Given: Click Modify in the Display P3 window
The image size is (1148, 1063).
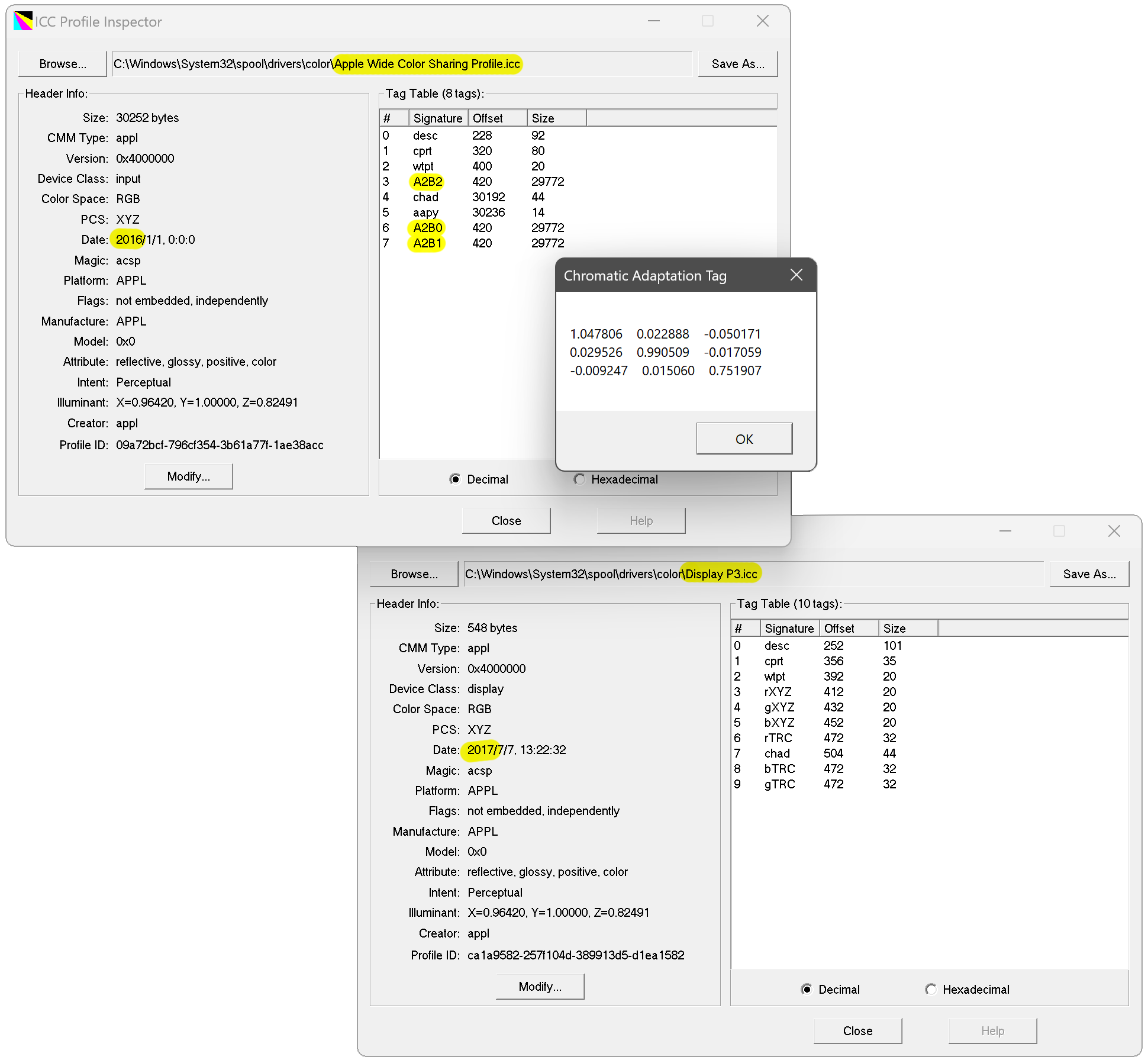Looking at the screenshot, I should click(540, 987).
